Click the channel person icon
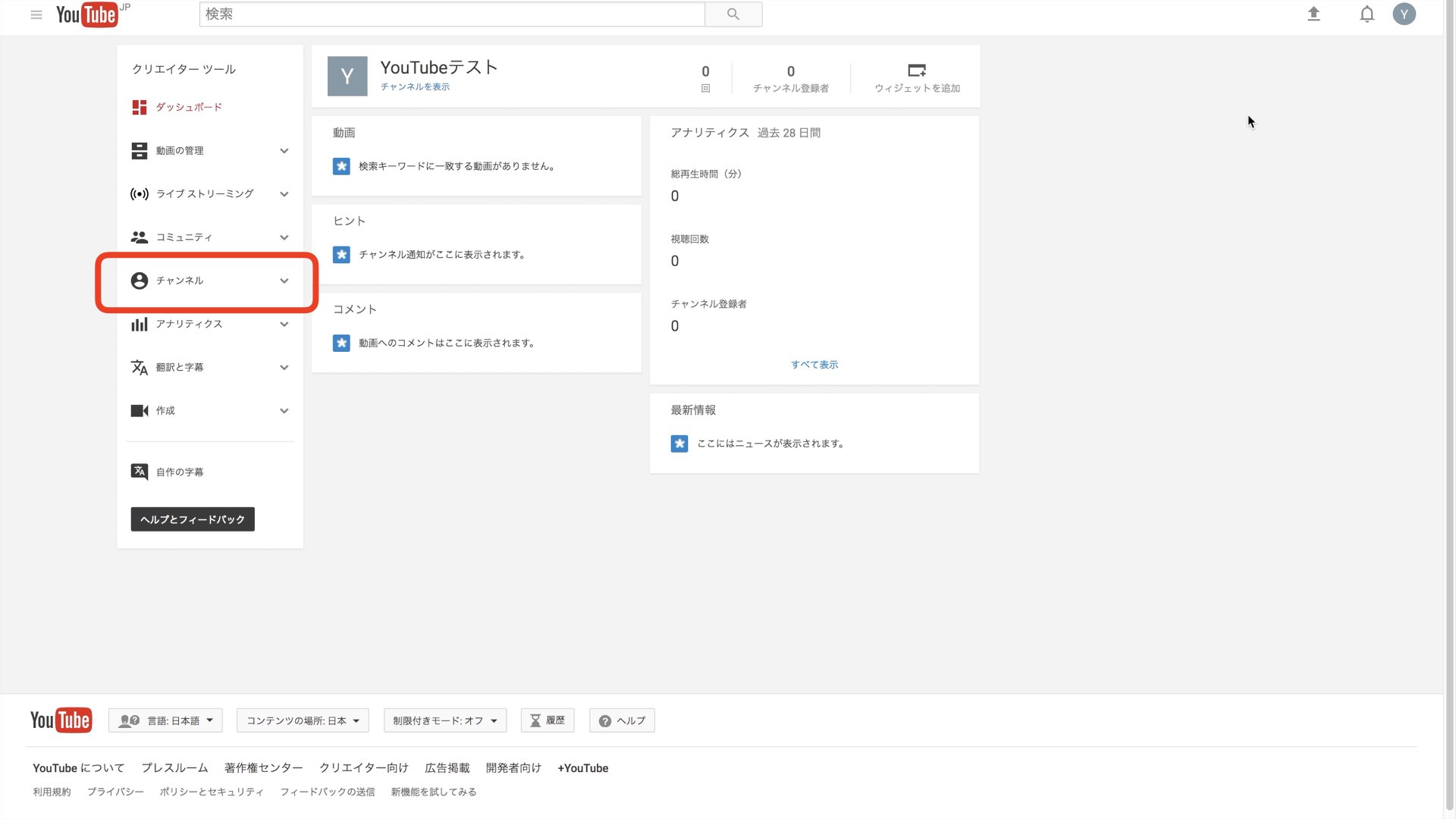 140,281
